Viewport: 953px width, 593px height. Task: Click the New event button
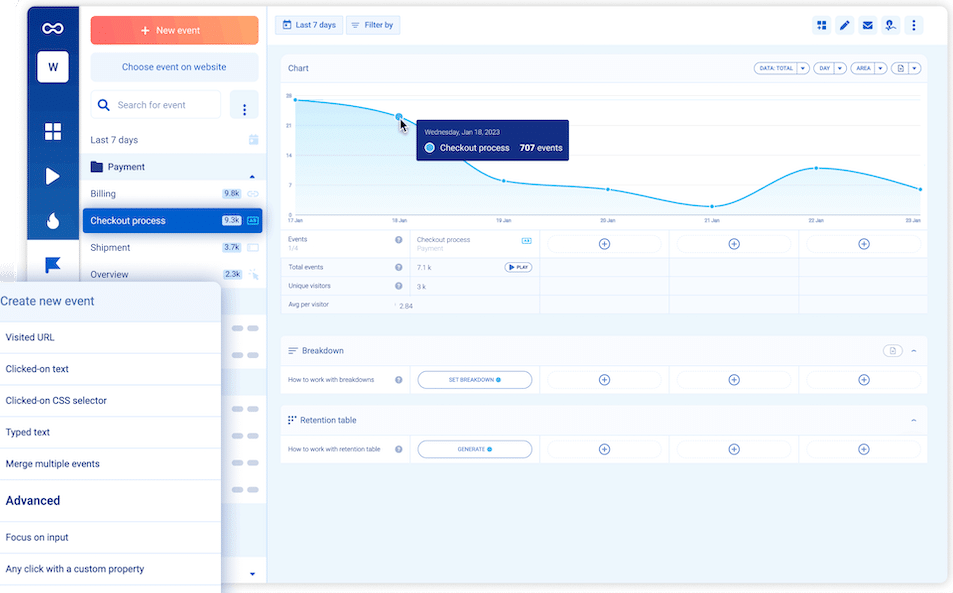coord(174,30)
